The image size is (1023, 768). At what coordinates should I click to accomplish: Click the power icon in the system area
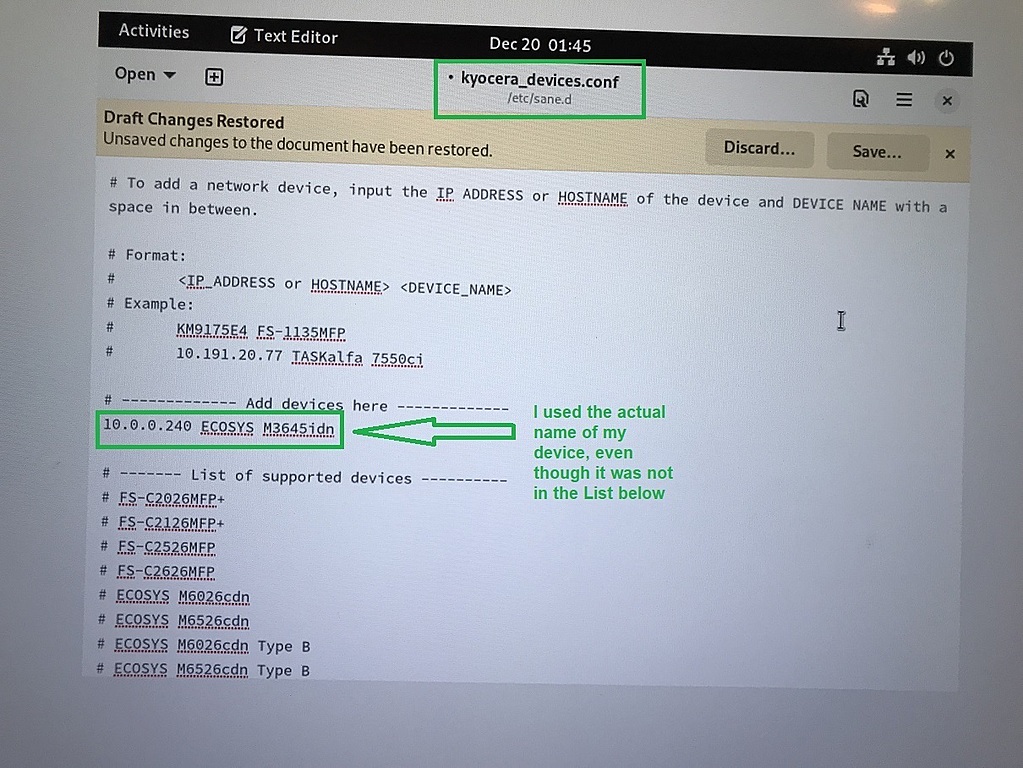[946, 58]
